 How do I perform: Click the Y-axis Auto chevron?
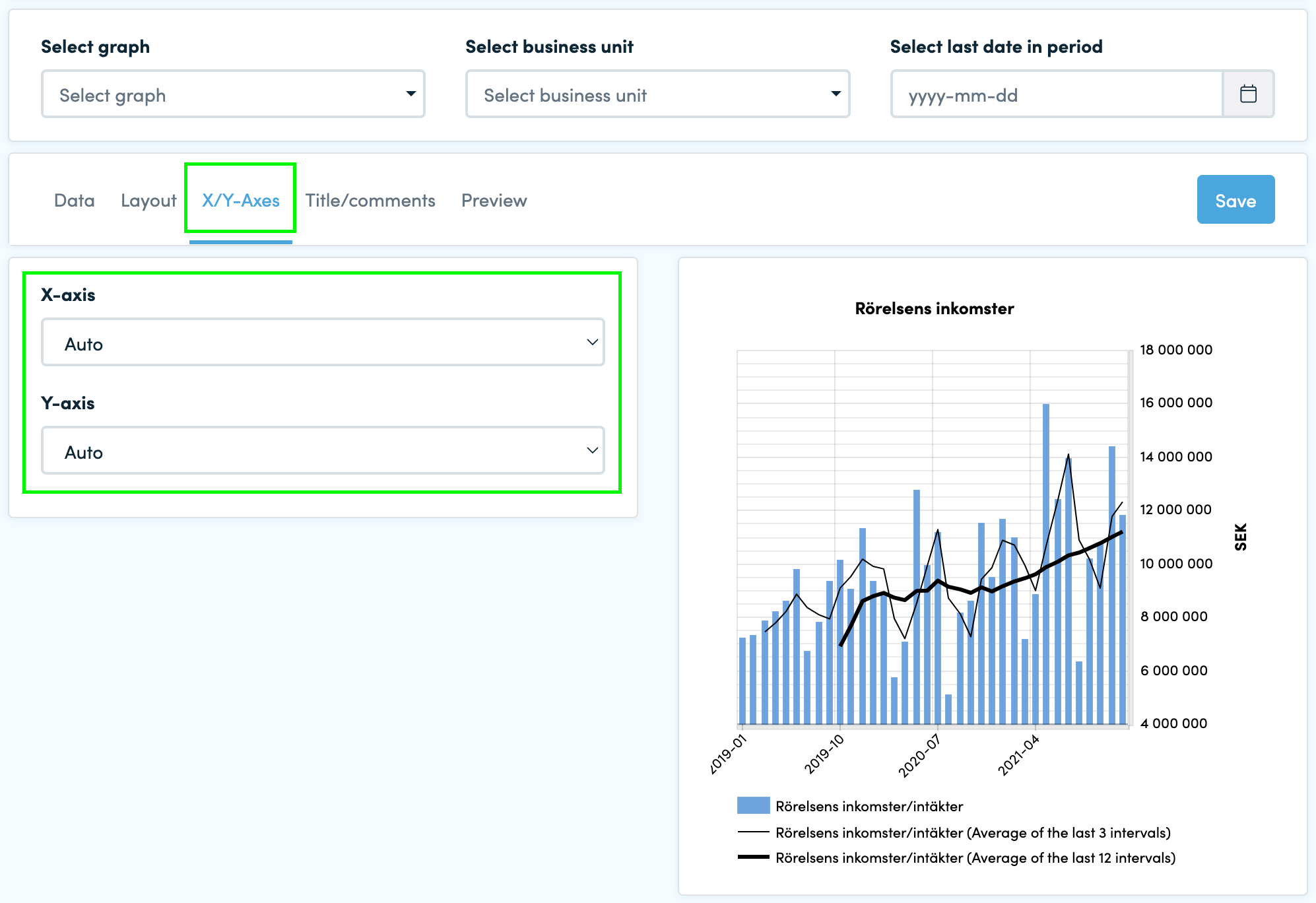[592, 450]
